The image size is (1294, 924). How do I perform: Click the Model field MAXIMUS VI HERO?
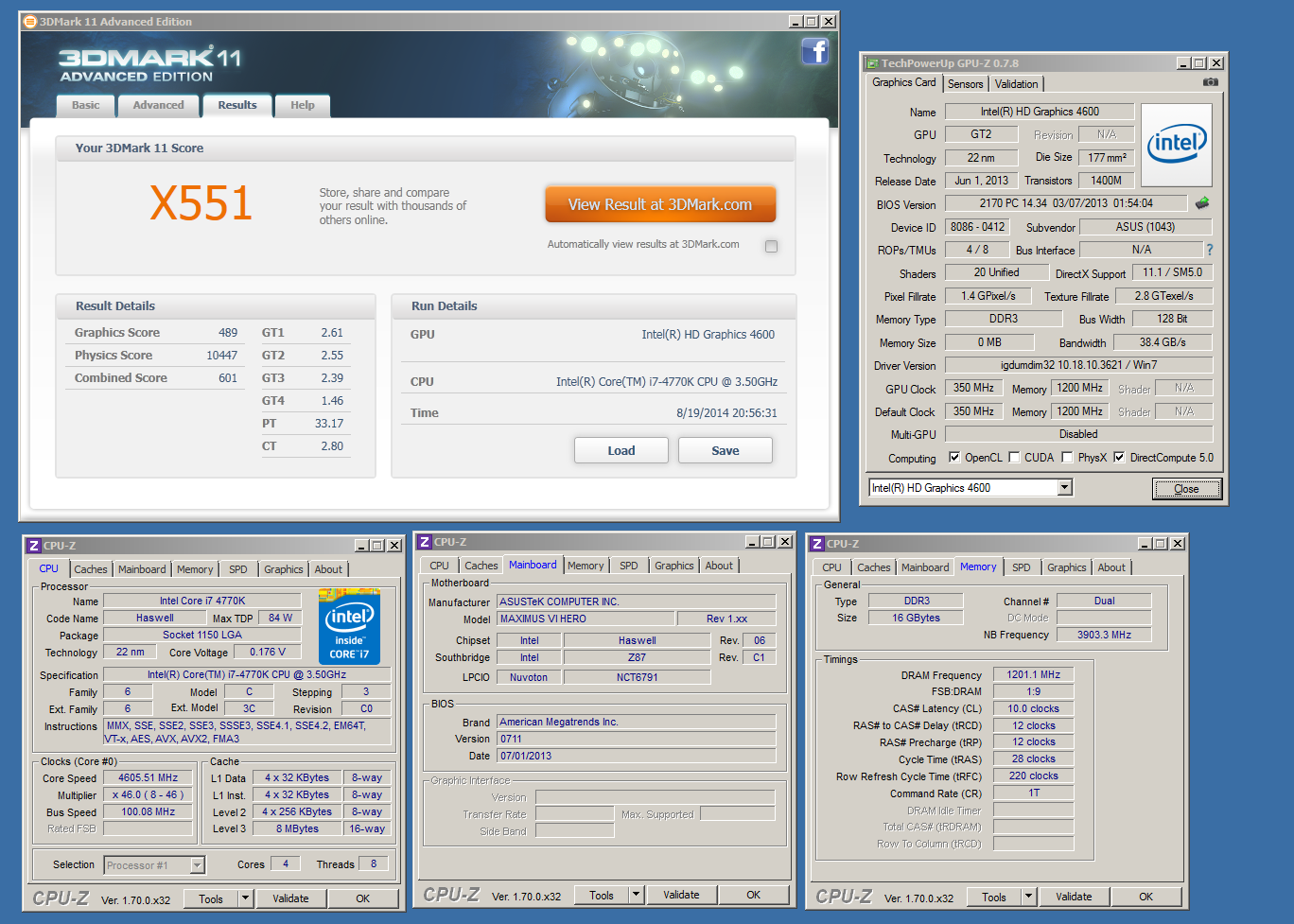pos(586,619)
